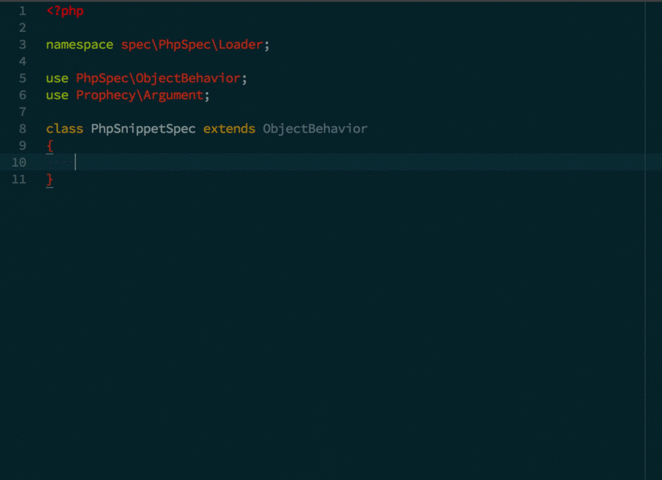Click the 'use' keyword on line 6

click(57, 95)
